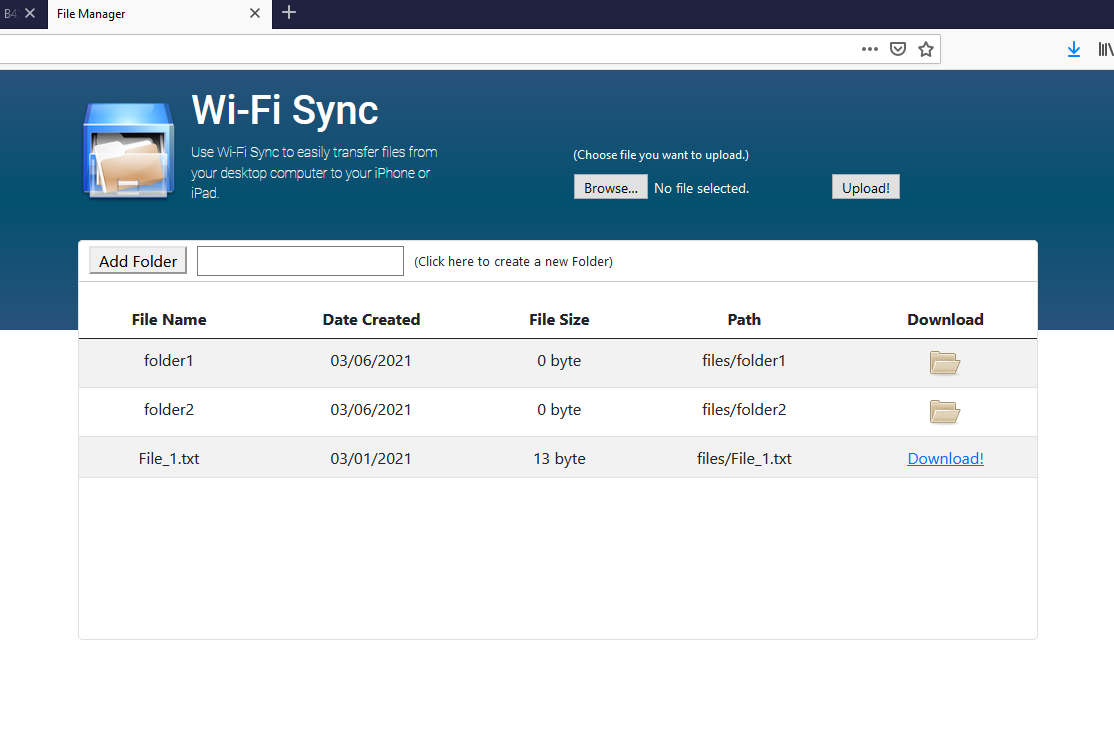This screenshot has width=1114, height=743.
Task: Click the File Size column header
Action: pos(559,320)
